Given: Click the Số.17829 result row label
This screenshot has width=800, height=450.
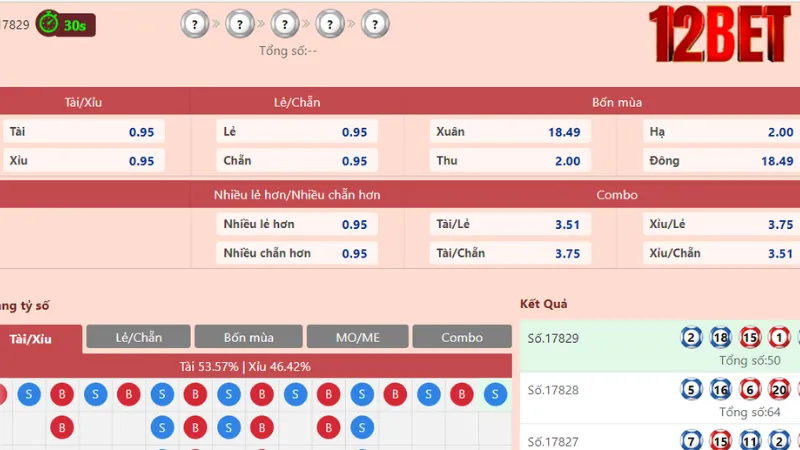Looking at the screenshot, I should point(553,338).
